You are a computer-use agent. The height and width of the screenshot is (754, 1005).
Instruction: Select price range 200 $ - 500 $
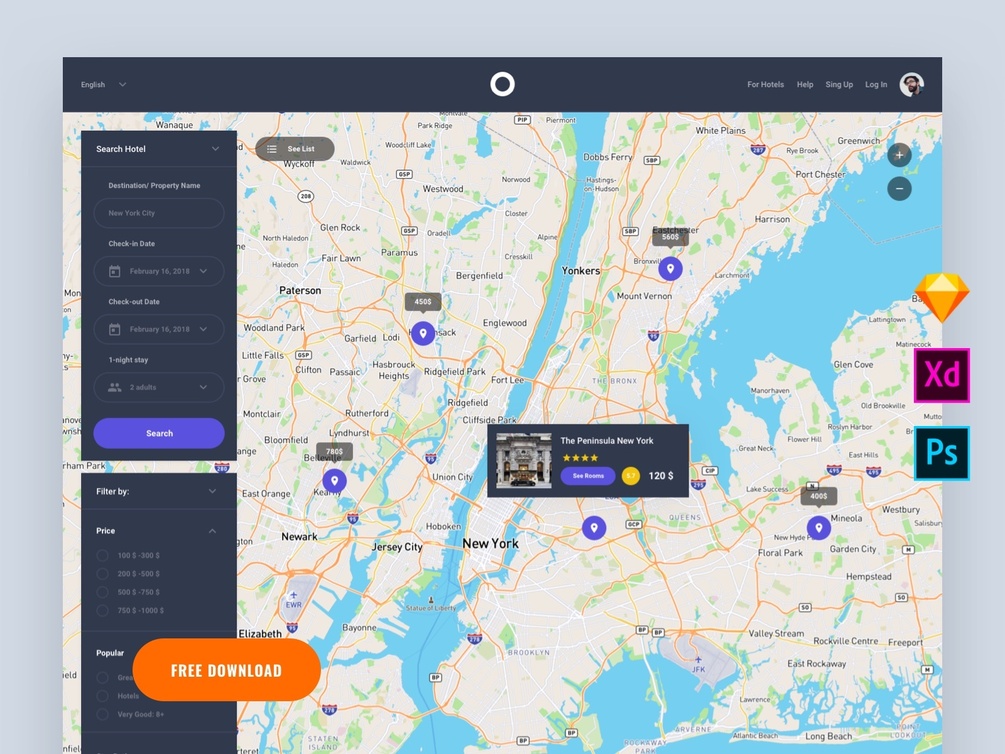[x=102, y=574]
